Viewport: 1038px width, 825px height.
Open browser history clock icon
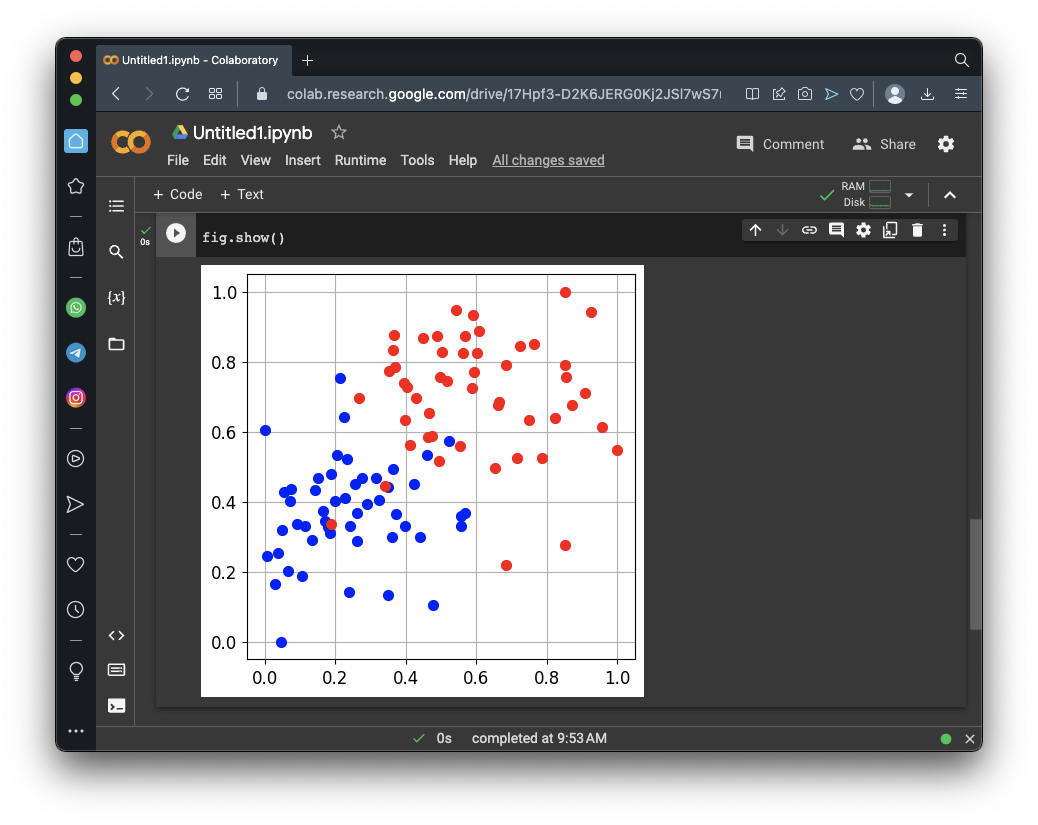76,609
